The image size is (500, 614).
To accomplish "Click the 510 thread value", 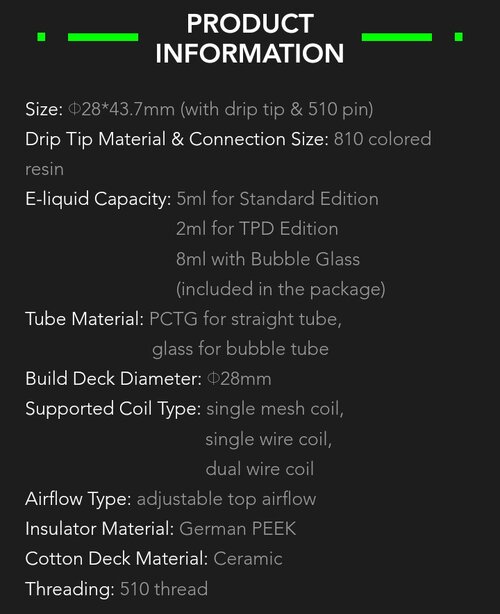I will [164, 589].
